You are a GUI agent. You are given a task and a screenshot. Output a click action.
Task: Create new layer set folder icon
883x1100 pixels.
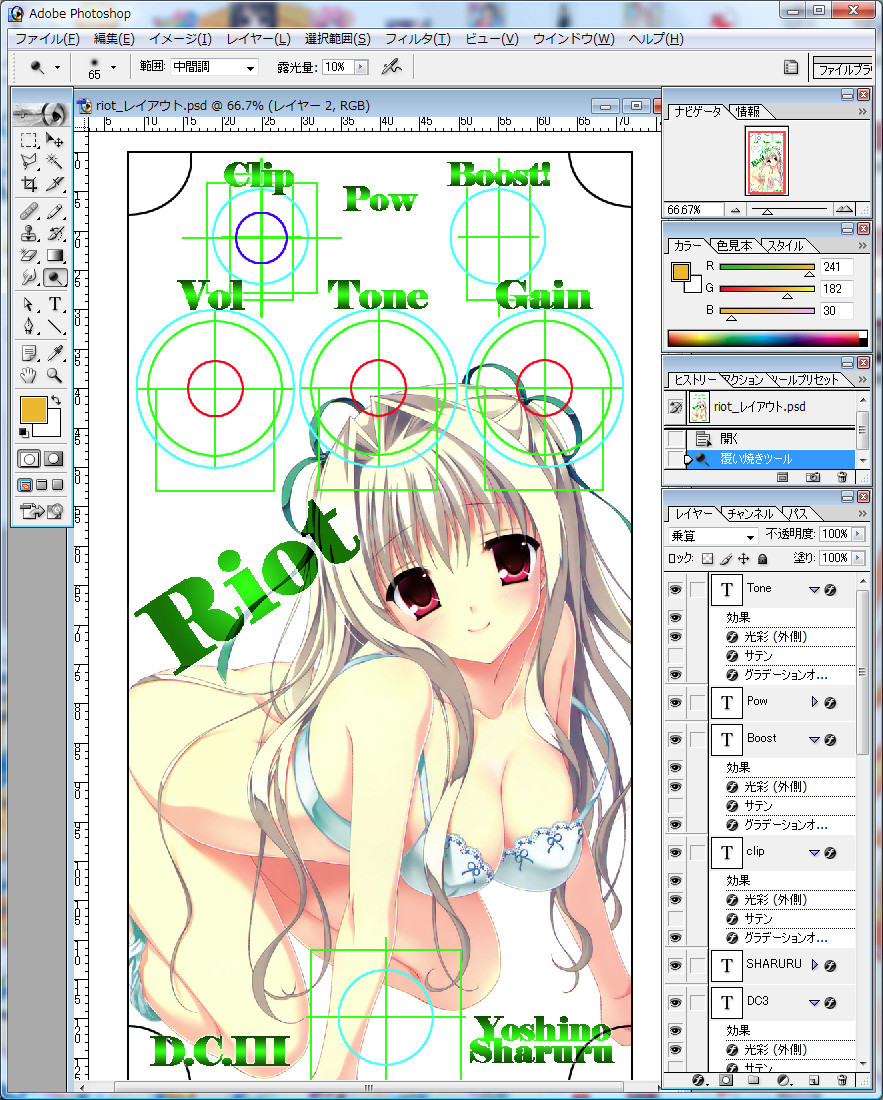pyautogui.click(x=754, y=1081)
